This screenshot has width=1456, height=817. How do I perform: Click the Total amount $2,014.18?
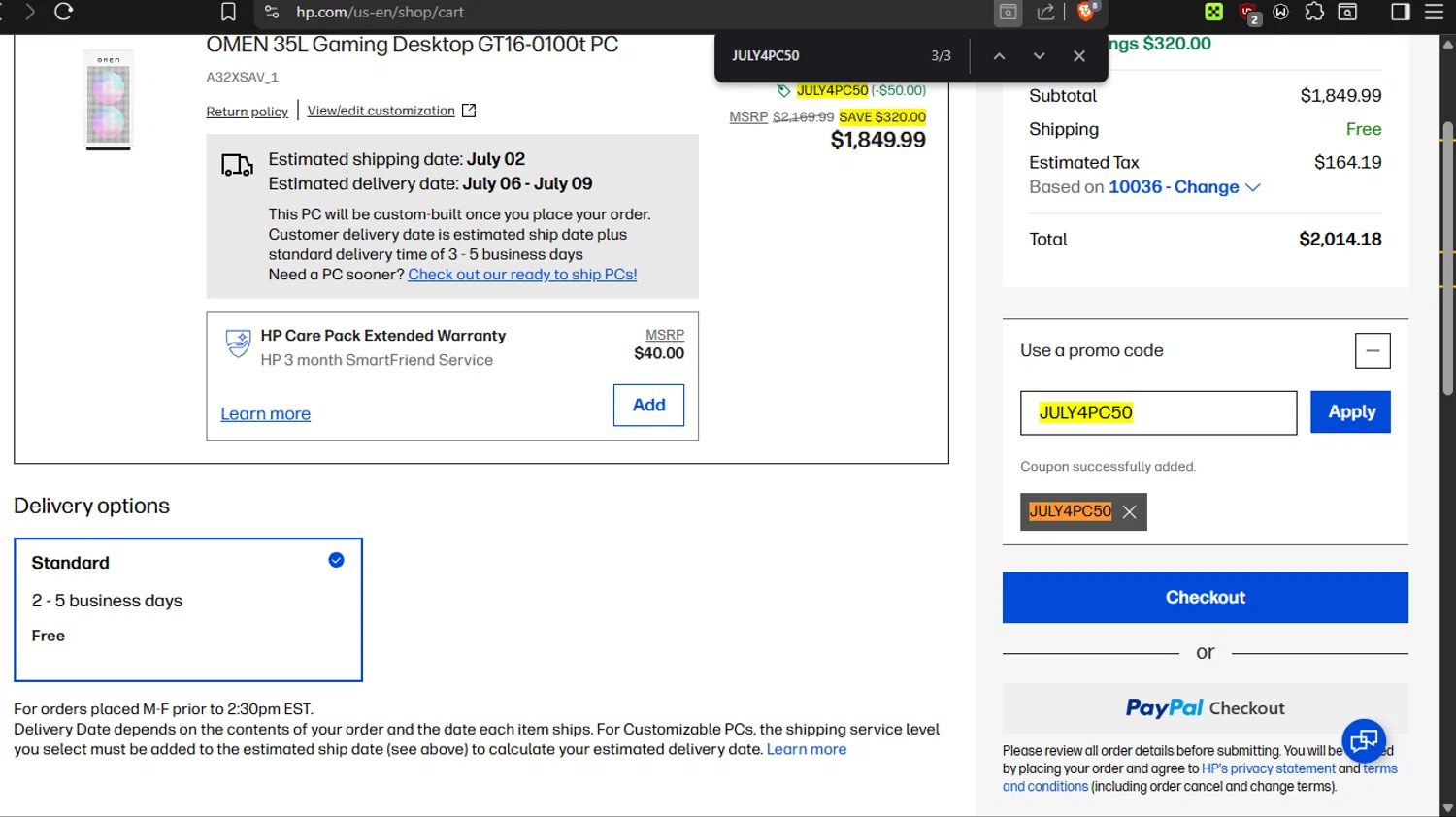click(1340, 240)
